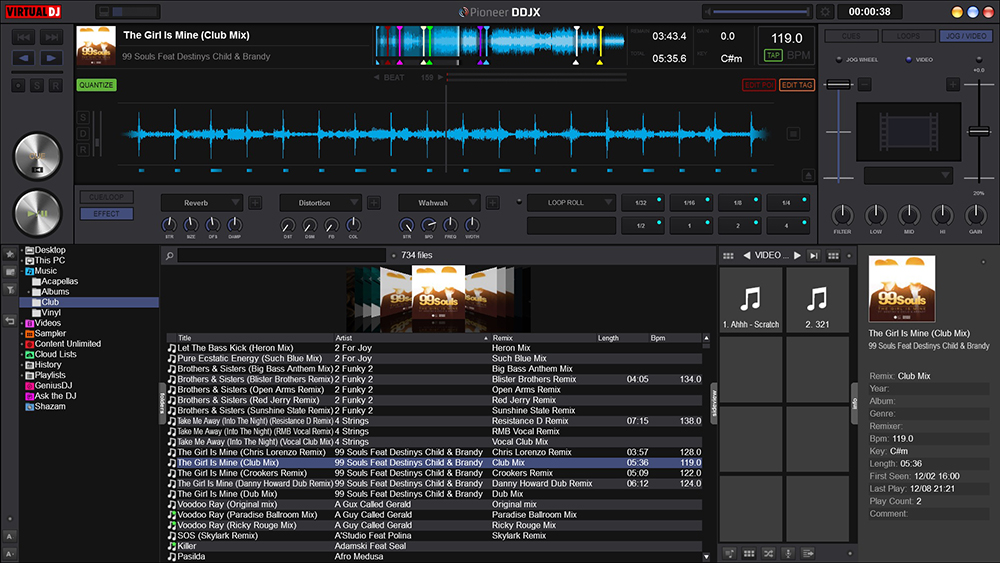Image resolution: width=1000 pixels, height=563 pixels.
Task: Click the round play/pause button
Action: 38,213
